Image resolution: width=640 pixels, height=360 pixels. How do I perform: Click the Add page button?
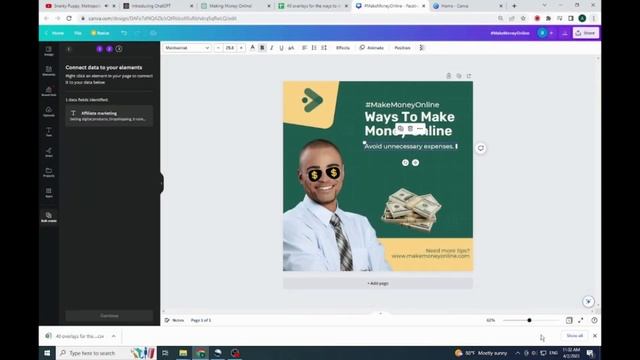point(378,283)
